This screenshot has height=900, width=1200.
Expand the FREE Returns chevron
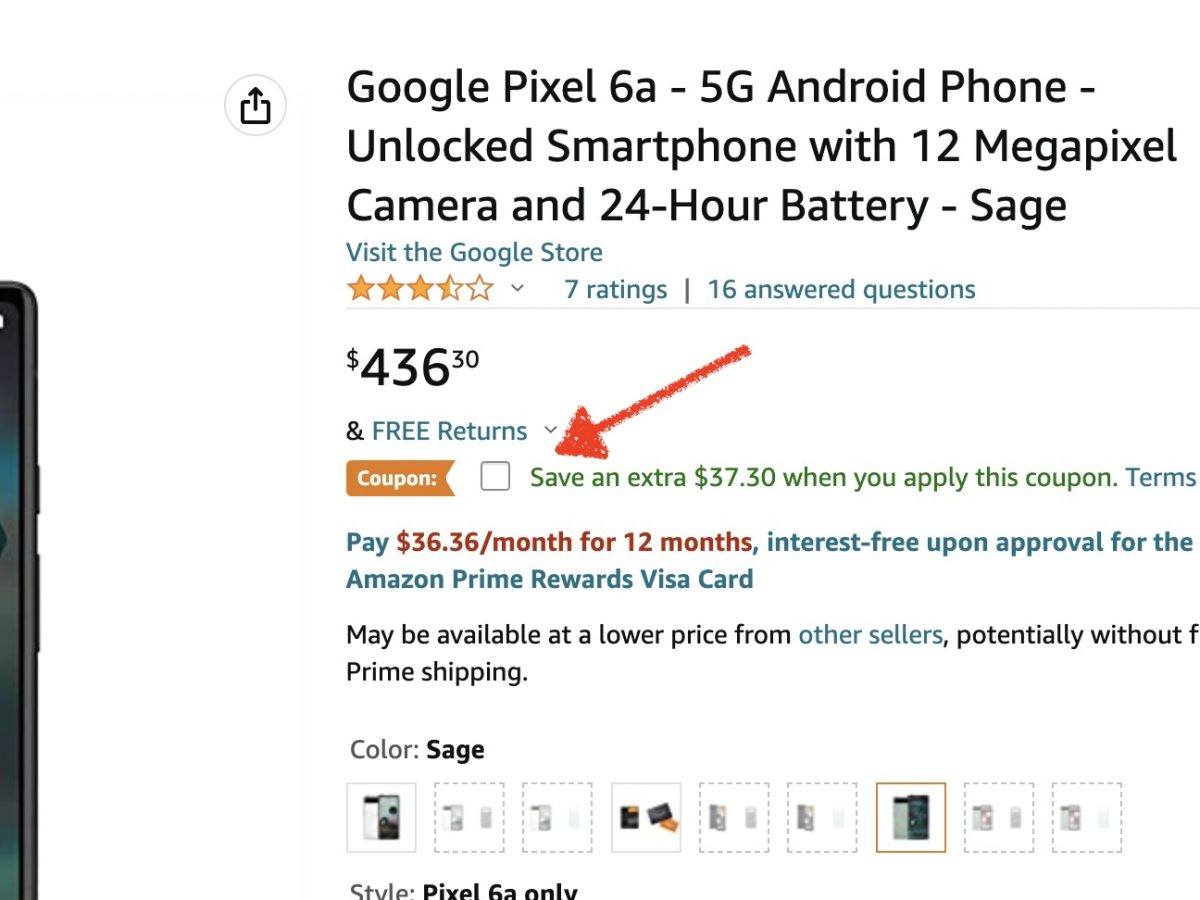(550, 430)
